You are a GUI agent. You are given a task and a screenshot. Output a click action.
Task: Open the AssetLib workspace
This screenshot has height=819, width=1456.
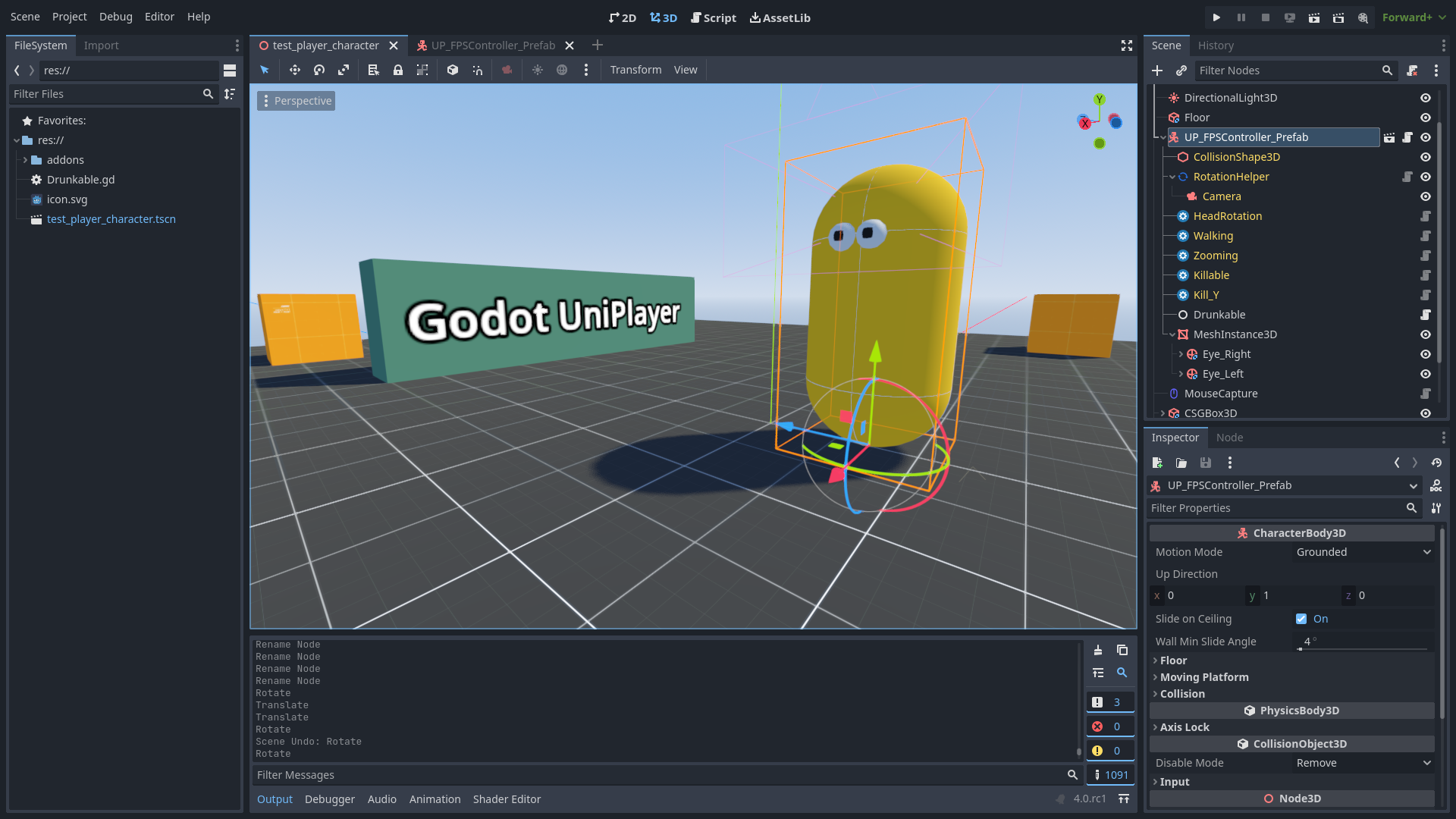coord(780,17)
